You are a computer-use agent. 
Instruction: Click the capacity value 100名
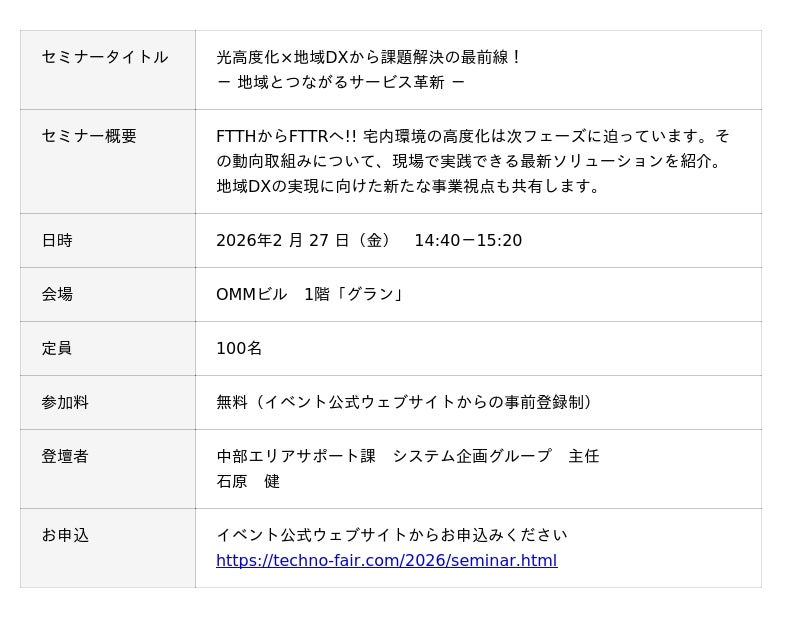pos(239,348)
